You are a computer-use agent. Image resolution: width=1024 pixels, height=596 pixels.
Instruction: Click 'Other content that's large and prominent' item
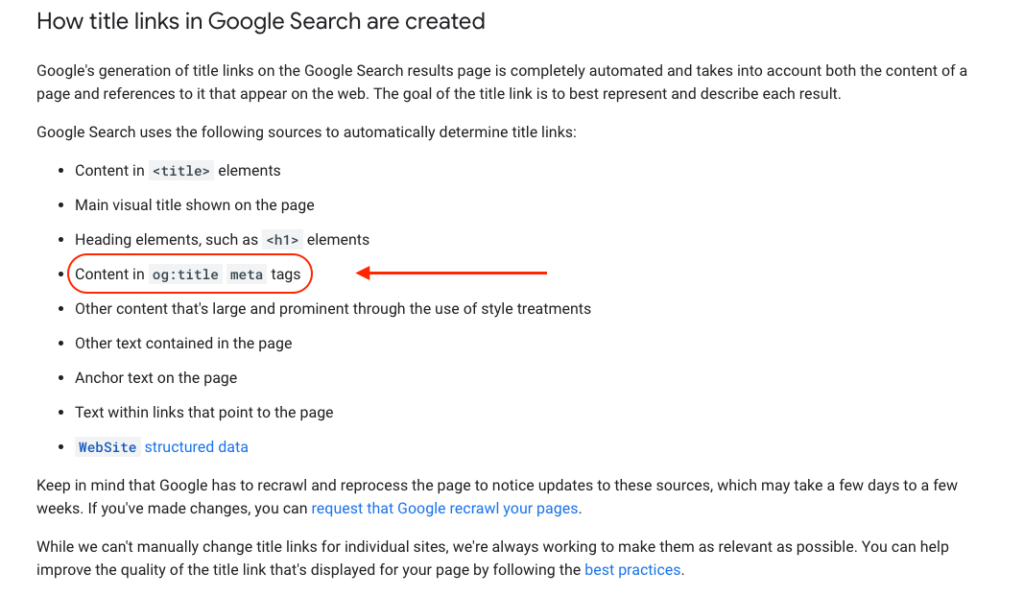click(x=333, y=309)
